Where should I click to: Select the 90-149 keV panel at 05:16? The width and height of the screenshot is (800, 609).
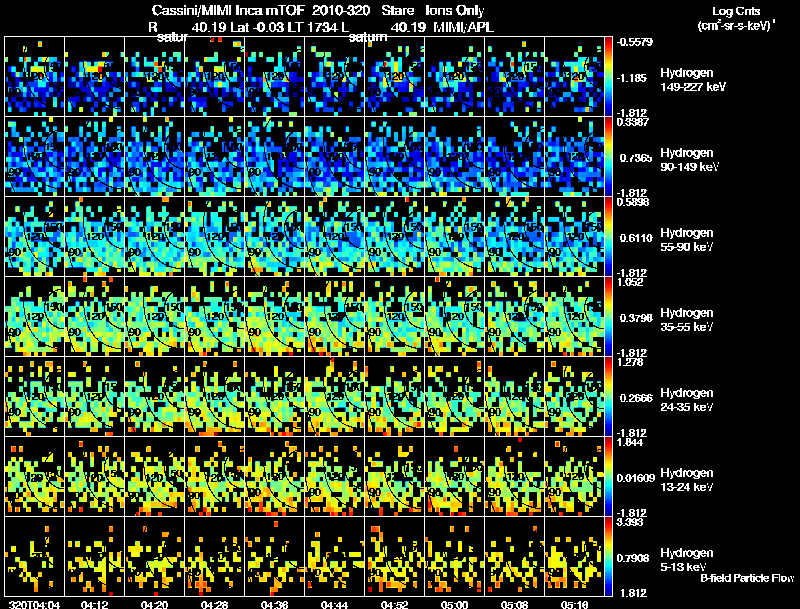click(574, 157)
